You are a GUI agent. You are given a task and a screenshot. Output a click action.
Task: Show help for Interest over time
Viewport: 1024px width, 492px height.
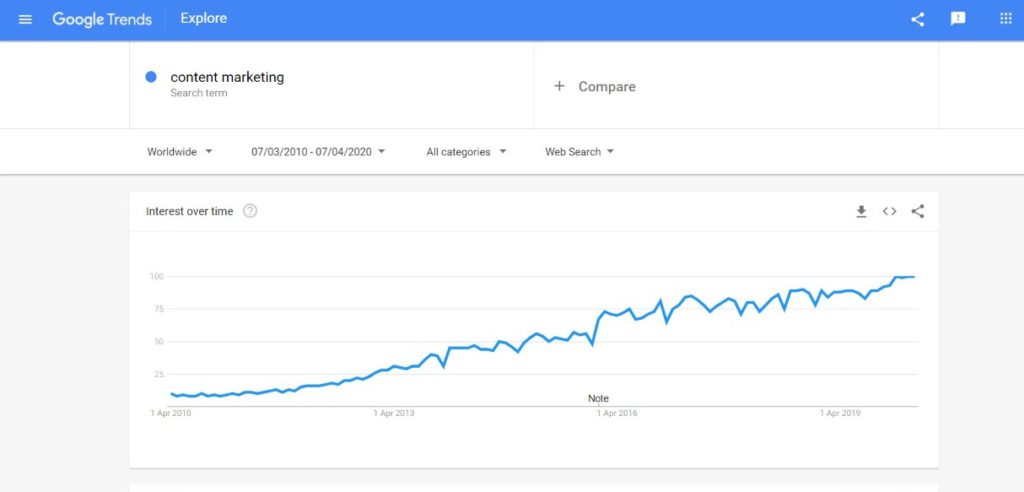(250, 211)
